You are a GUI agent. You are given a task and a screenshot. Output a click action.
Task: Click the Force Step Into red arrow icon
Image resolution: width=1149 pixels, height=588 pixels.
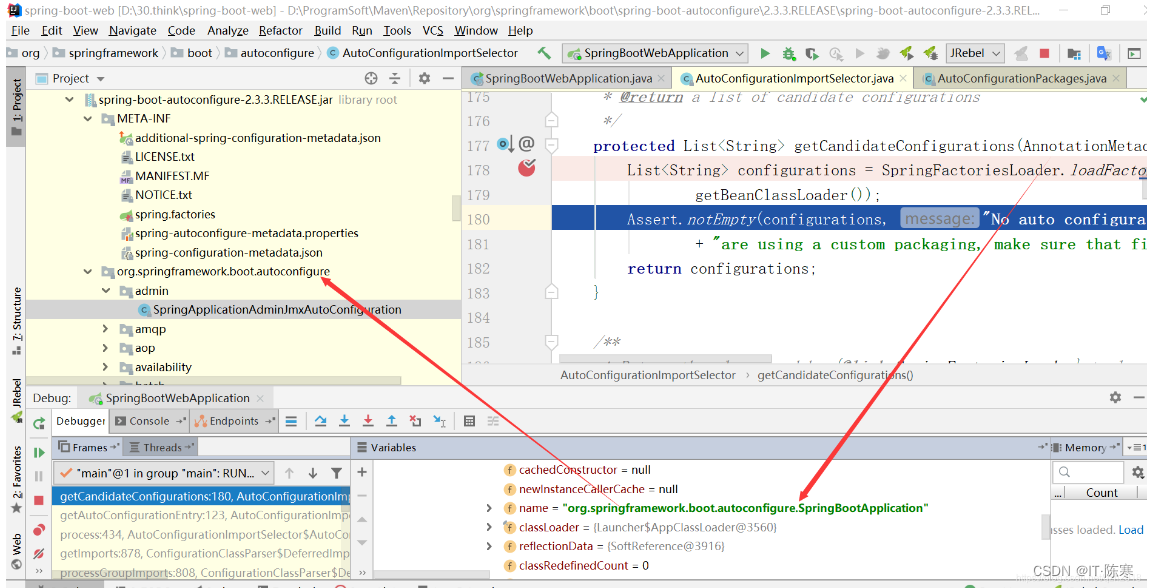(368, 421)
